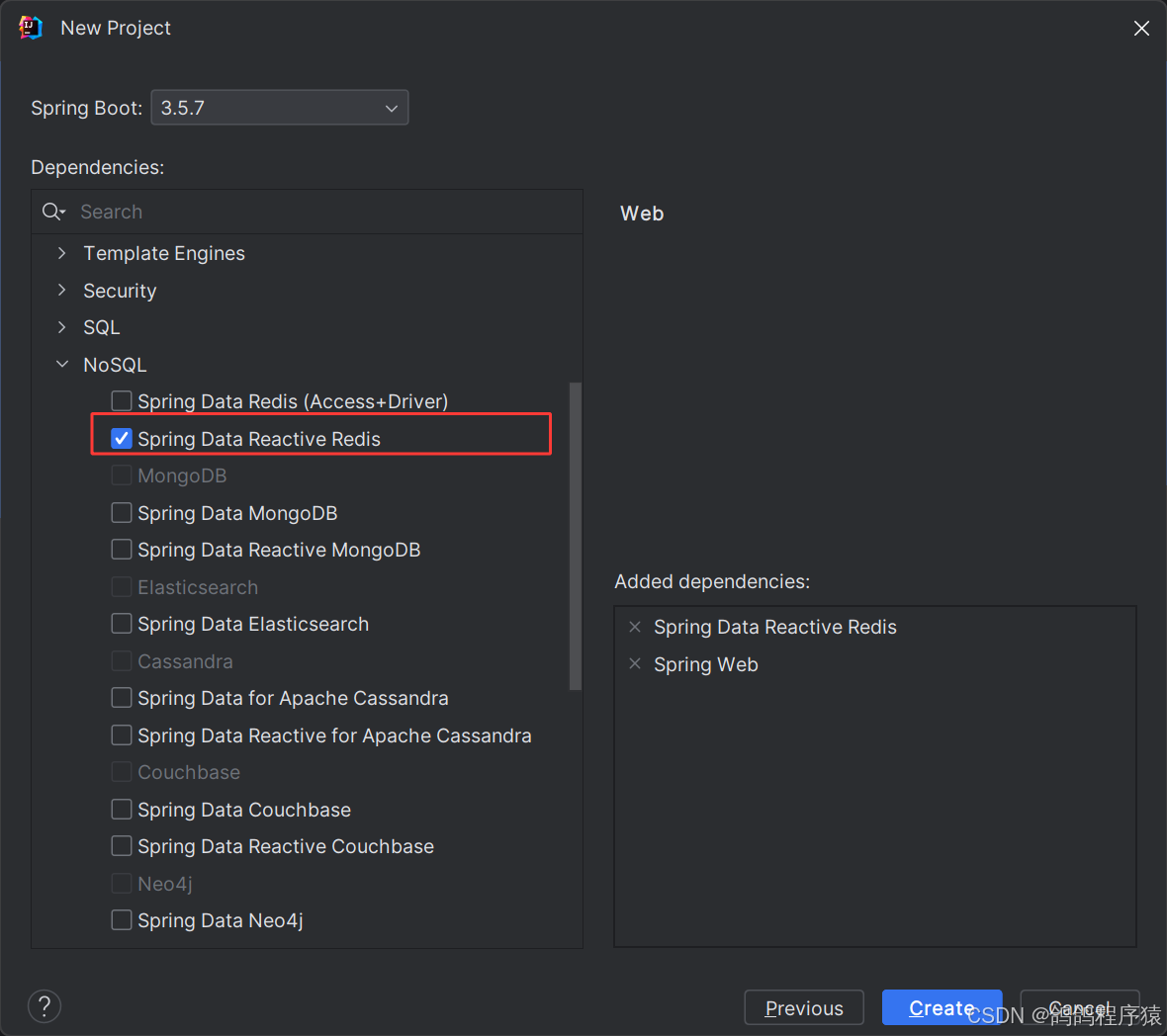The height and width of the screenshot is (1036, 1167).
Task: Select the NoSQL tree label
Action: pos(115,365)
